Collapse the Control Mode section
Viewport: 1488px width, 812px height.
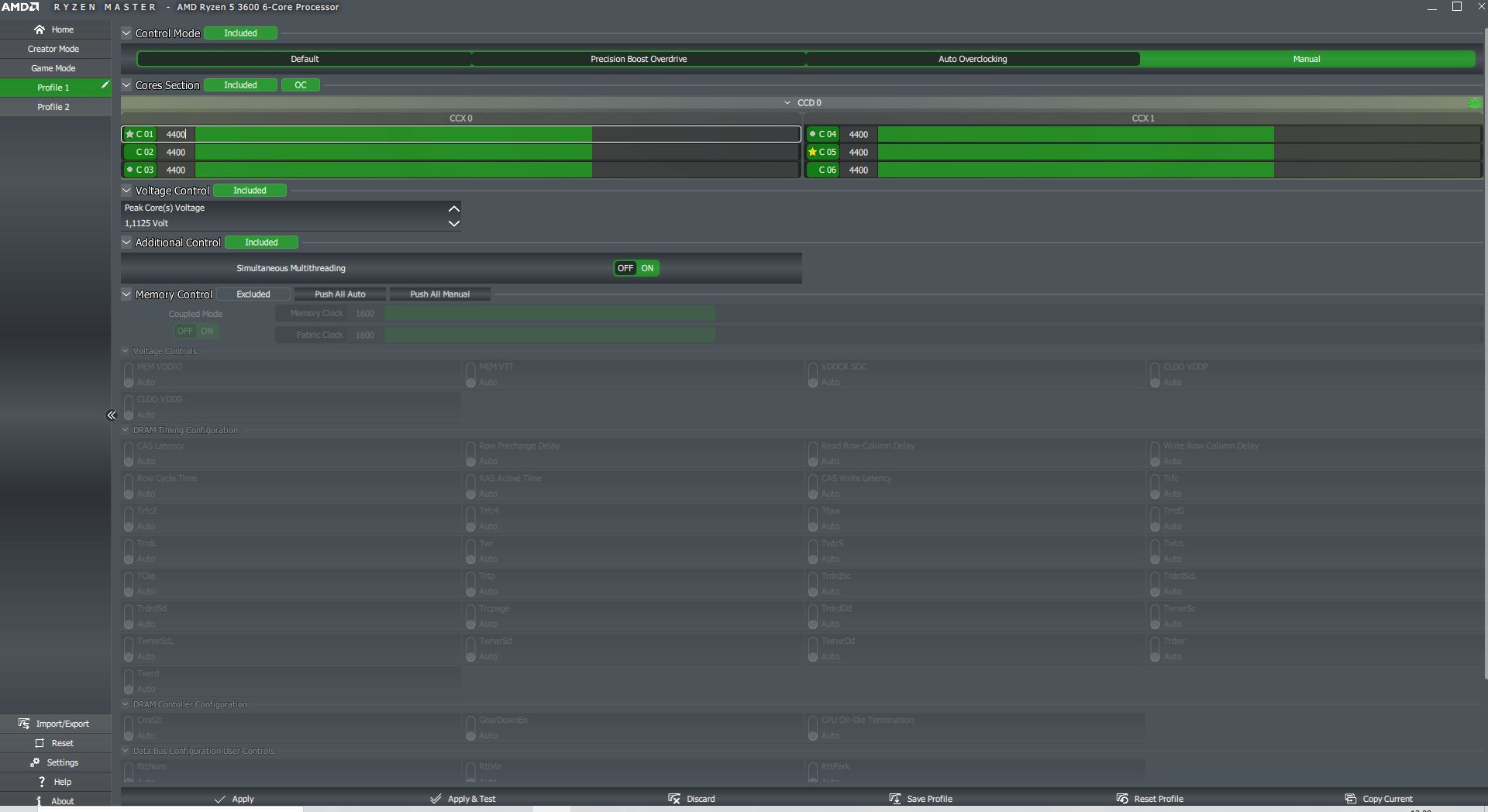pyautogui.click(x=126, y=33)
